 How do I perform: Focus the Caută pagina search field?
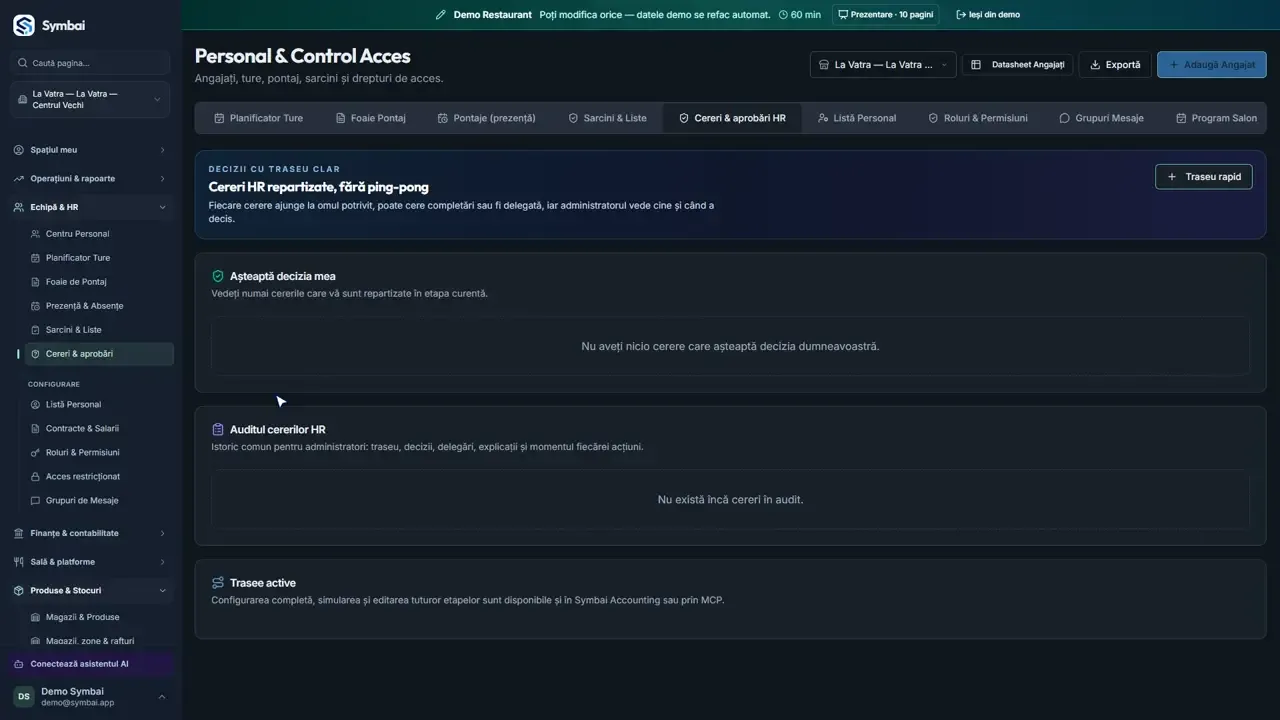click(90, 63)
